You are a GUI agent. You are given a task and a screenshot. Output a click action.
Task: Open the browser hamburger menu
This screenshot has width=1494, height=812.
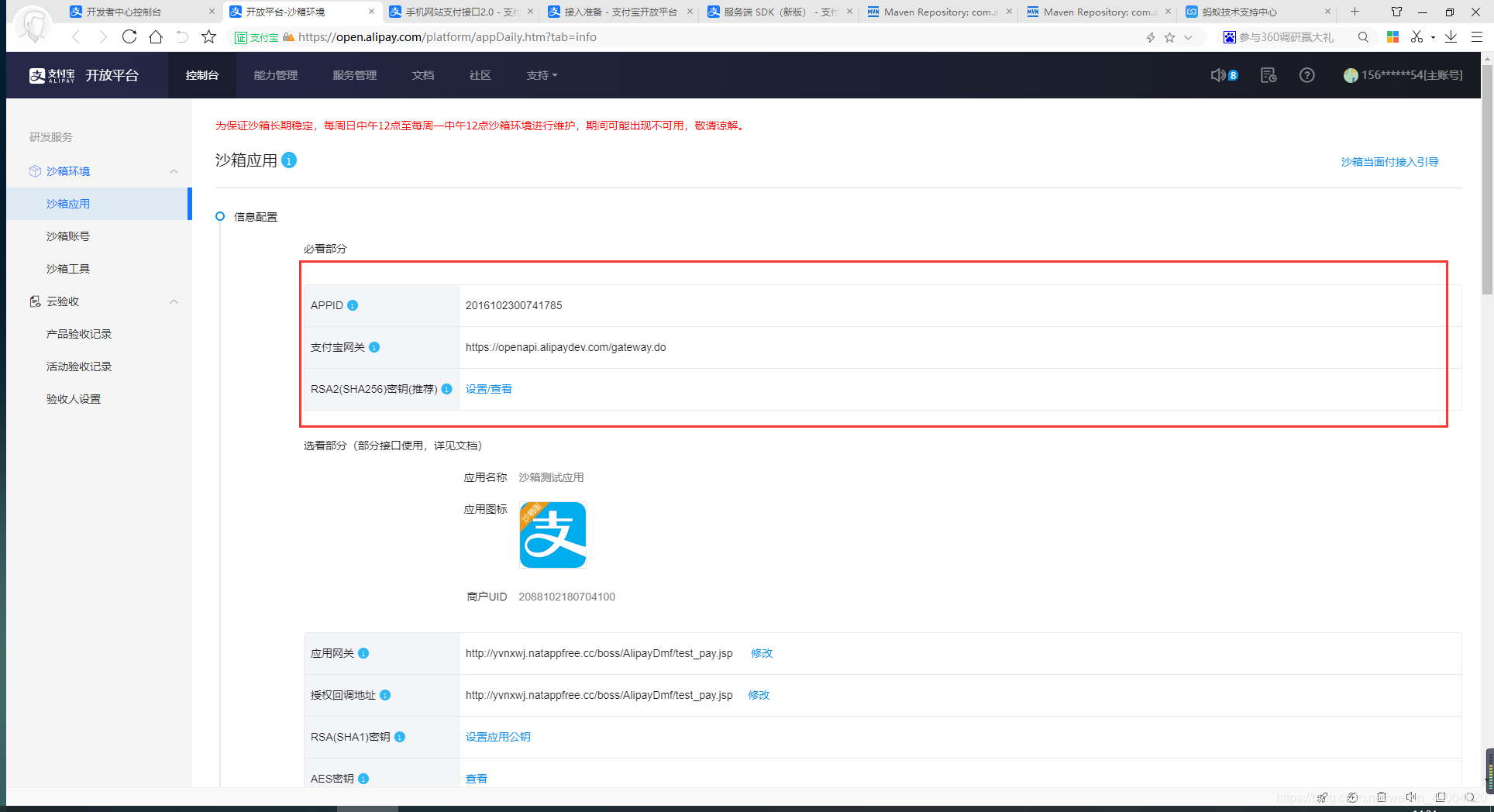point(1477,37)
